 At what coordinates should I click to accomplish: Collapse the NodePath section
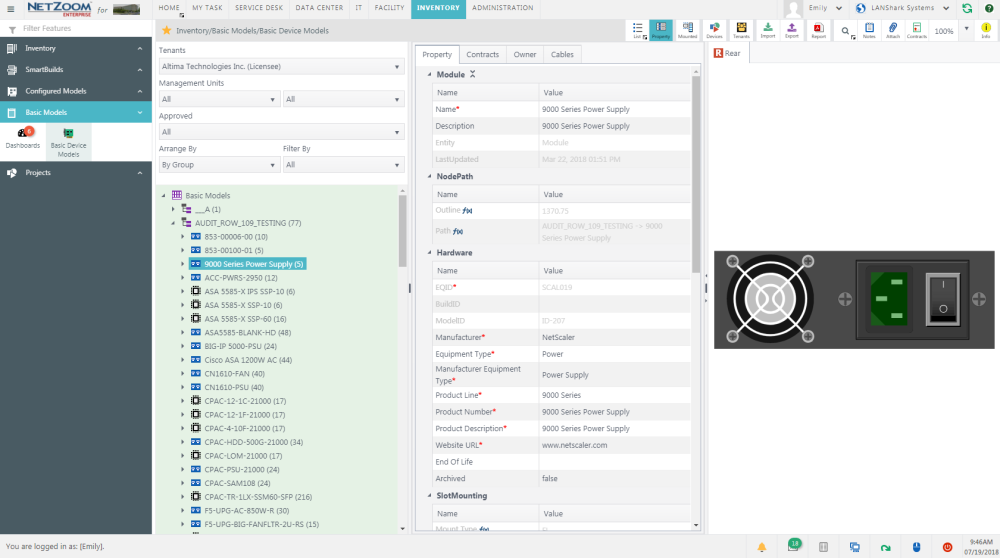tap(429, 177)
